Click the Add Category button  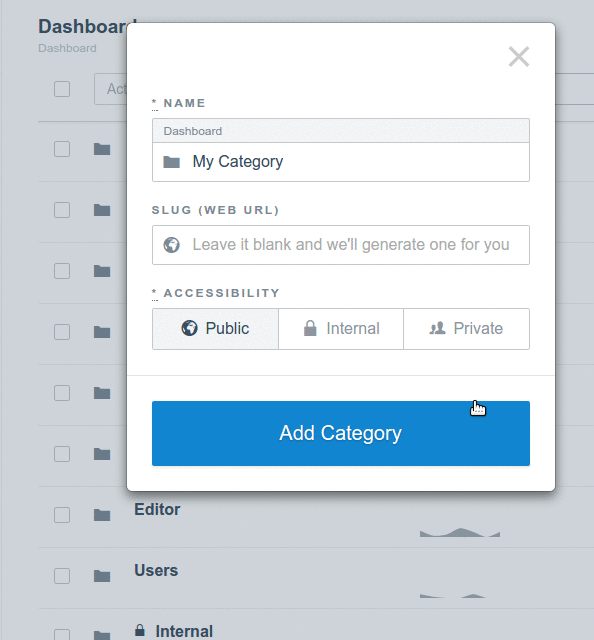click(x=341, y=433)
